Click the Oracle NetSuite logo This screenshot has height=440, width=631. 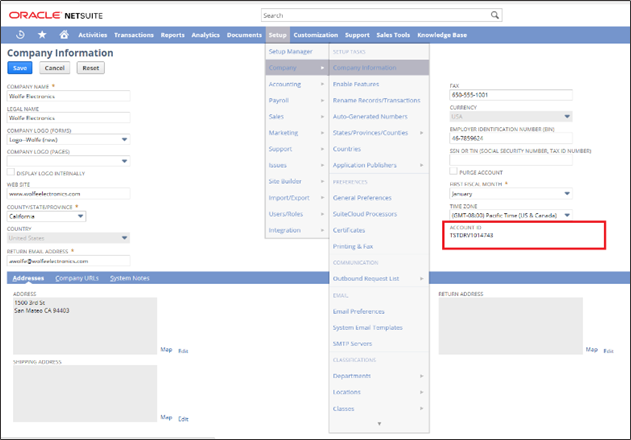pos(56,15)
